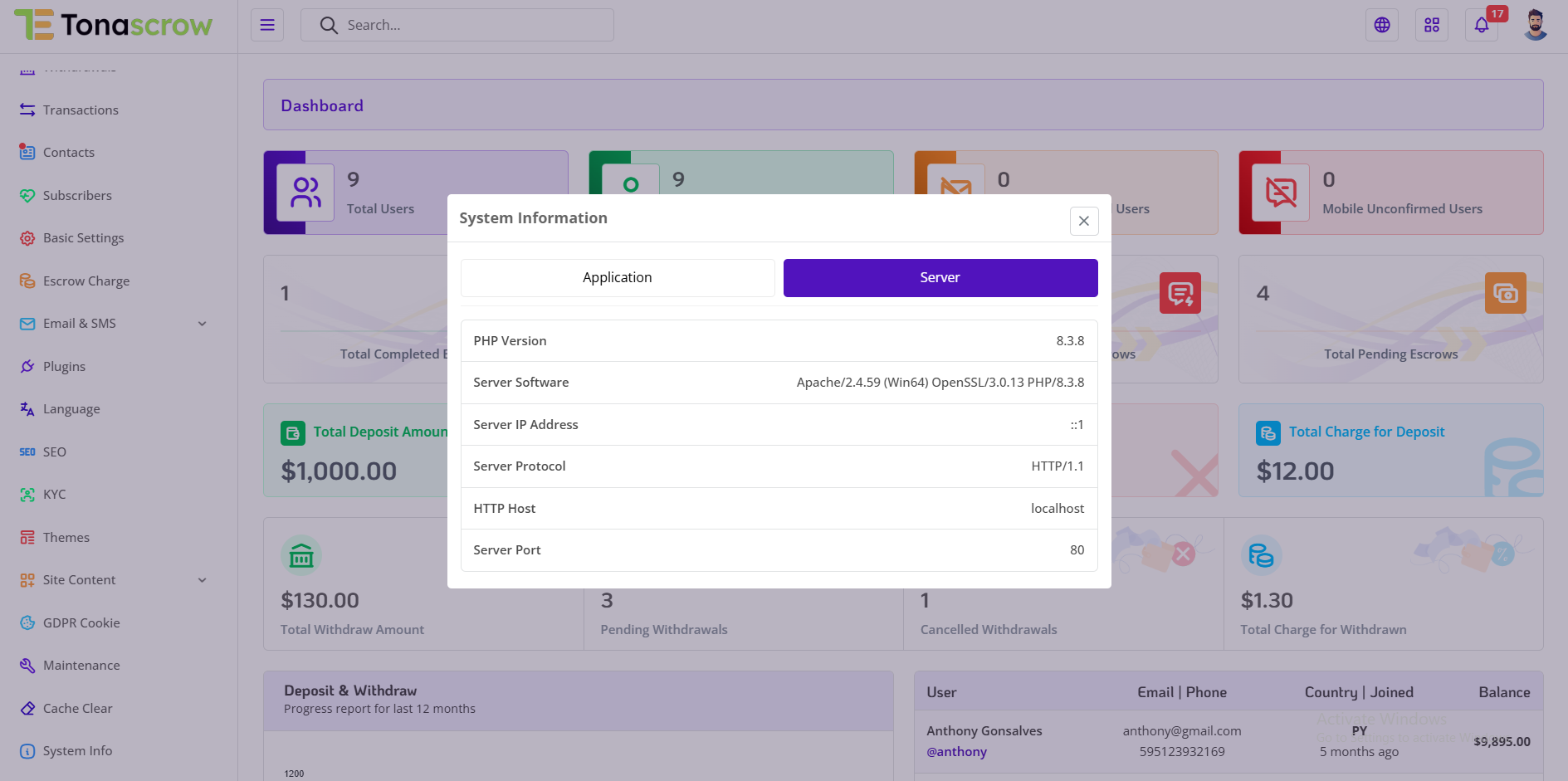The width and height of the screenshot is (1568, 781).
Task: Open the notifications bell icon
Action: point(1482,25)
